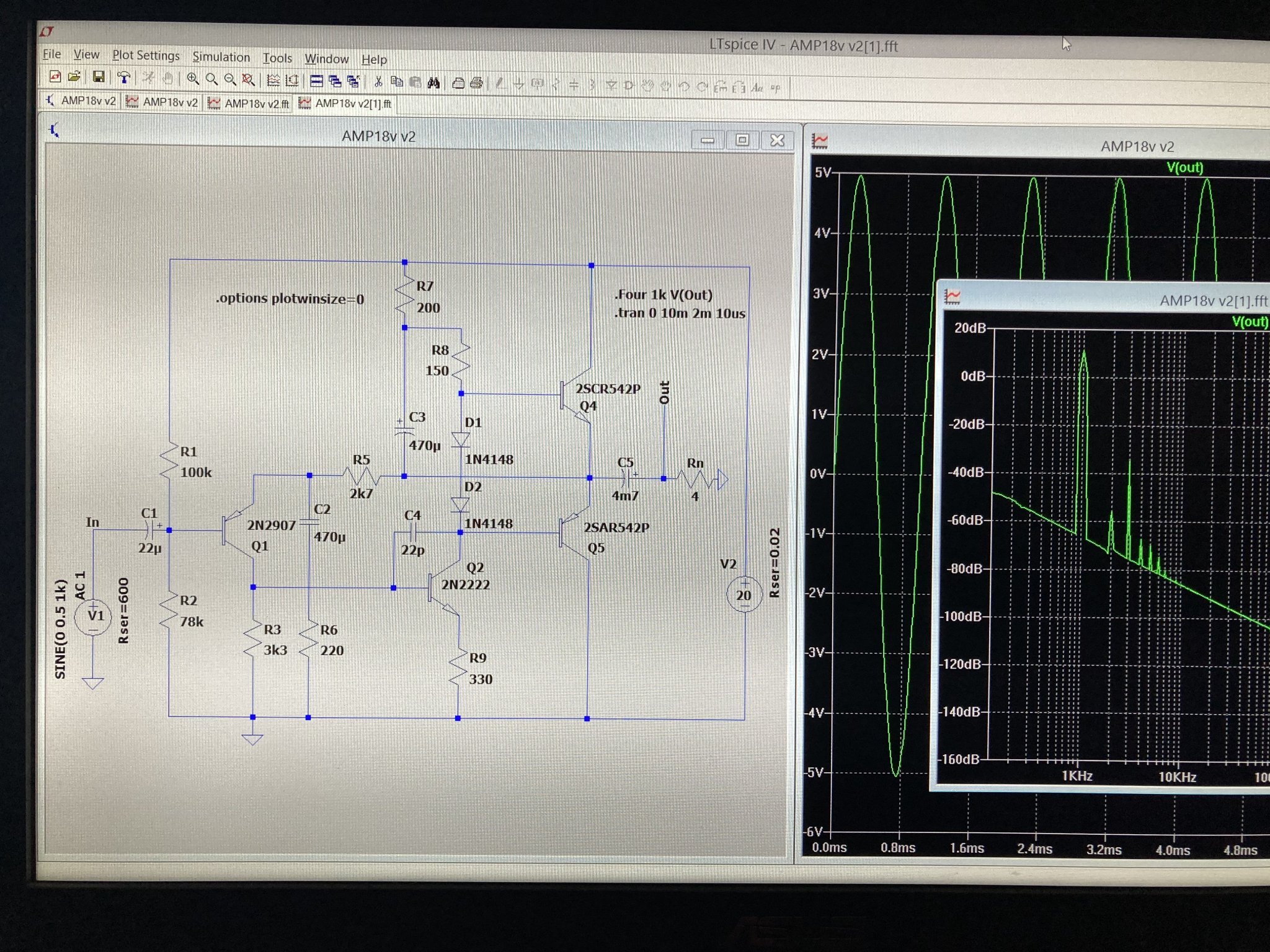This screenshot has width=1270, height=952.
Task: Click the 0.8ms time axis label
Action: pyautogui.click(x=898, y=847)
